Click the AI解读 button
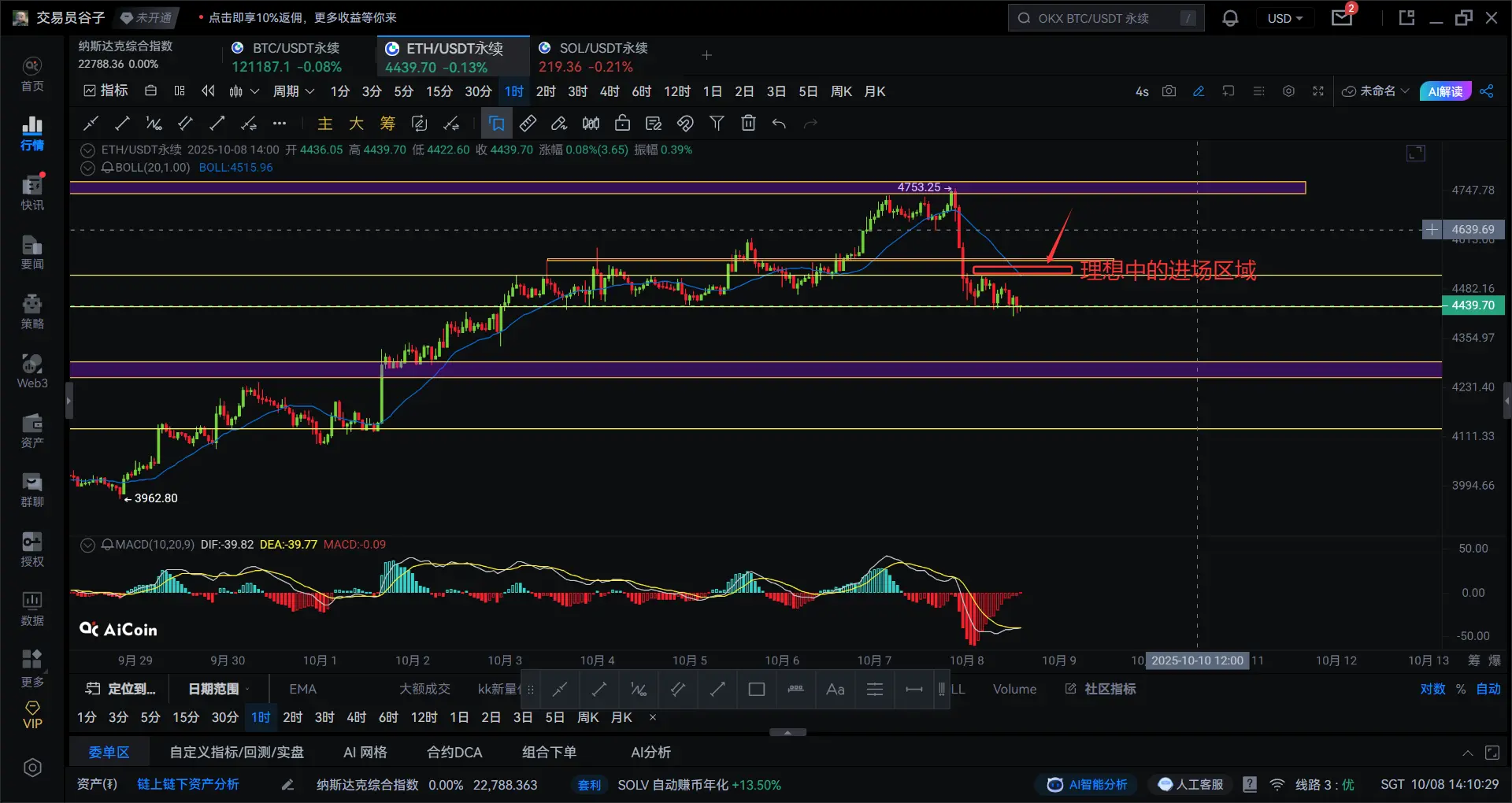 coord(1445,91)
